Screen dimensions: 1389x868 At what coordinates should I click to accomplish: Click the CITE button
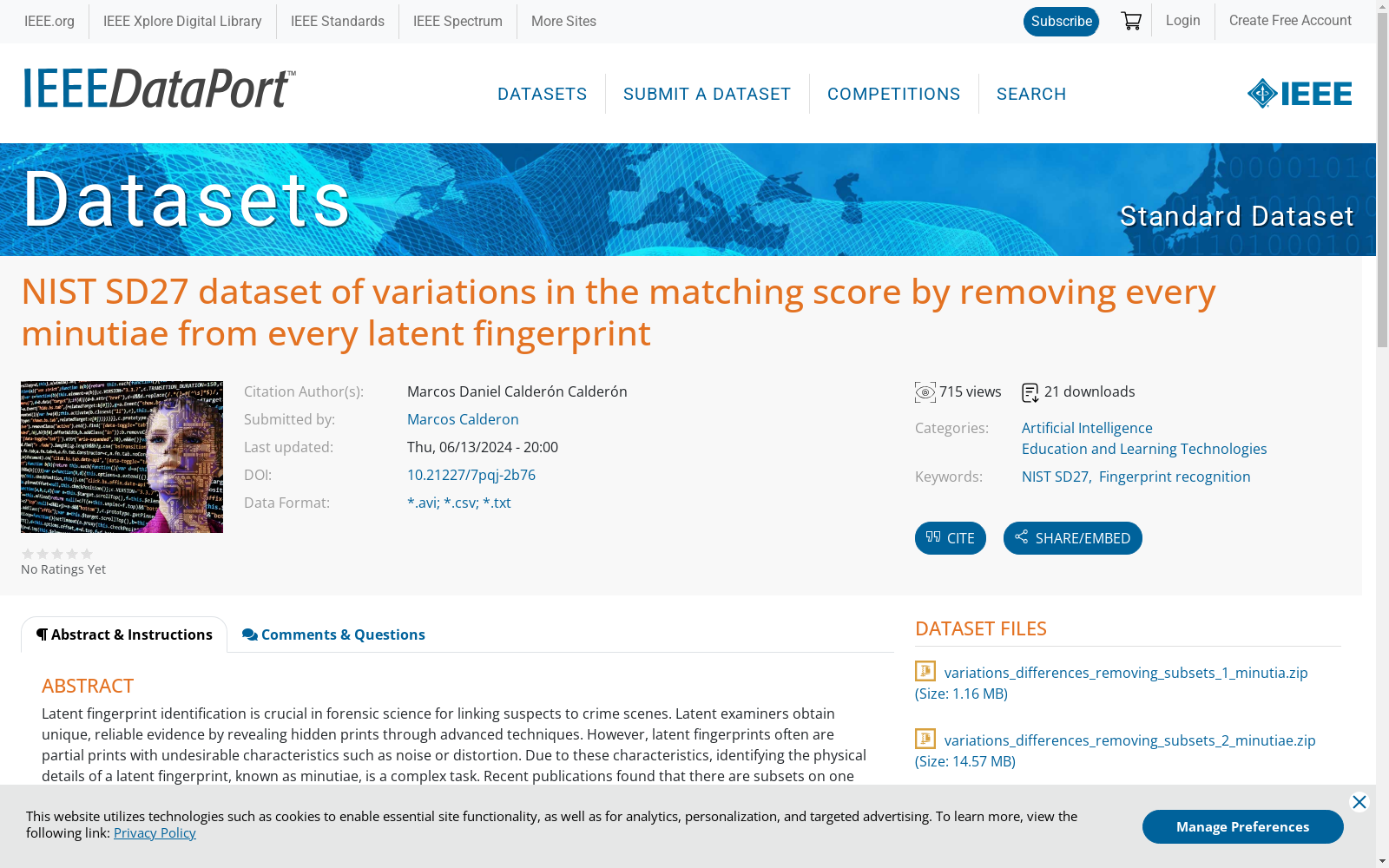951,538
